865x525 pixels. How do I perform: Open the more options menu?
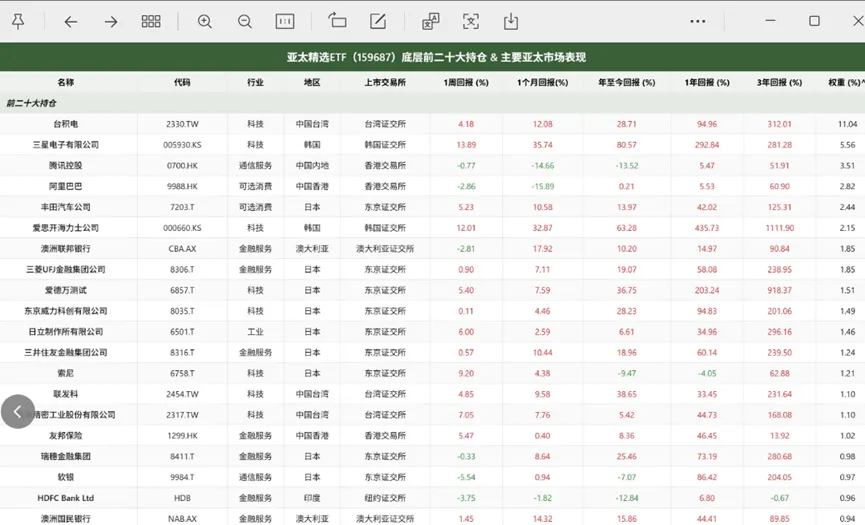click(x=698, y=22)
